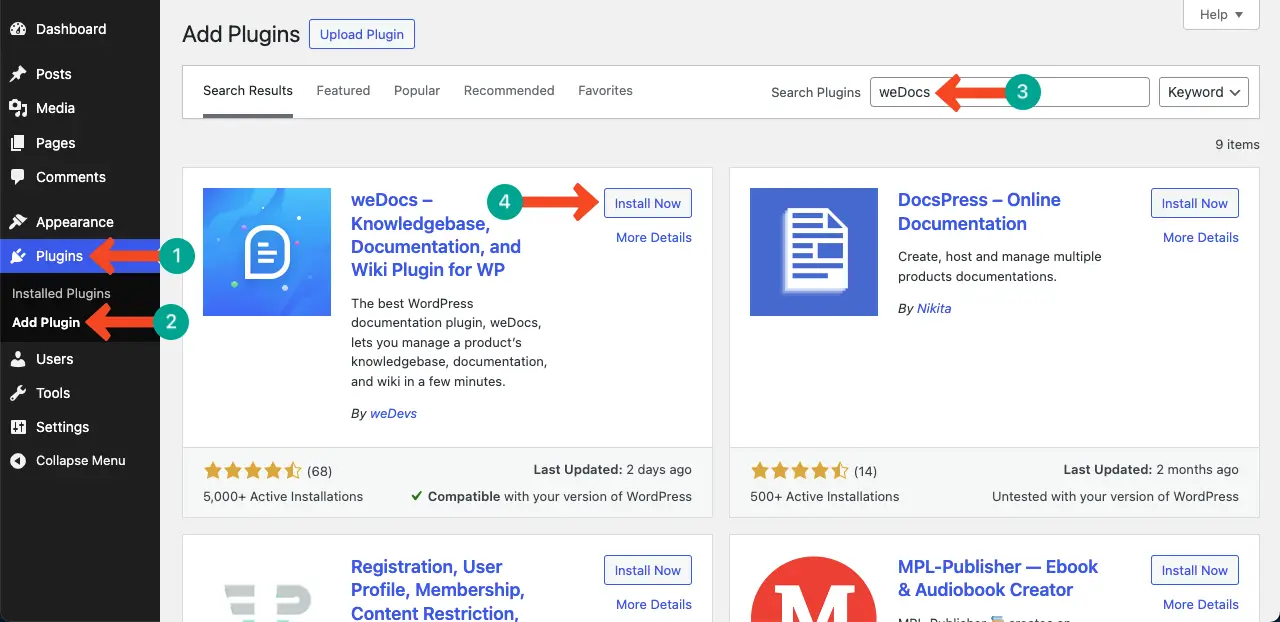
Task: Switch to the Popular tab
Action: coord(417,90)
